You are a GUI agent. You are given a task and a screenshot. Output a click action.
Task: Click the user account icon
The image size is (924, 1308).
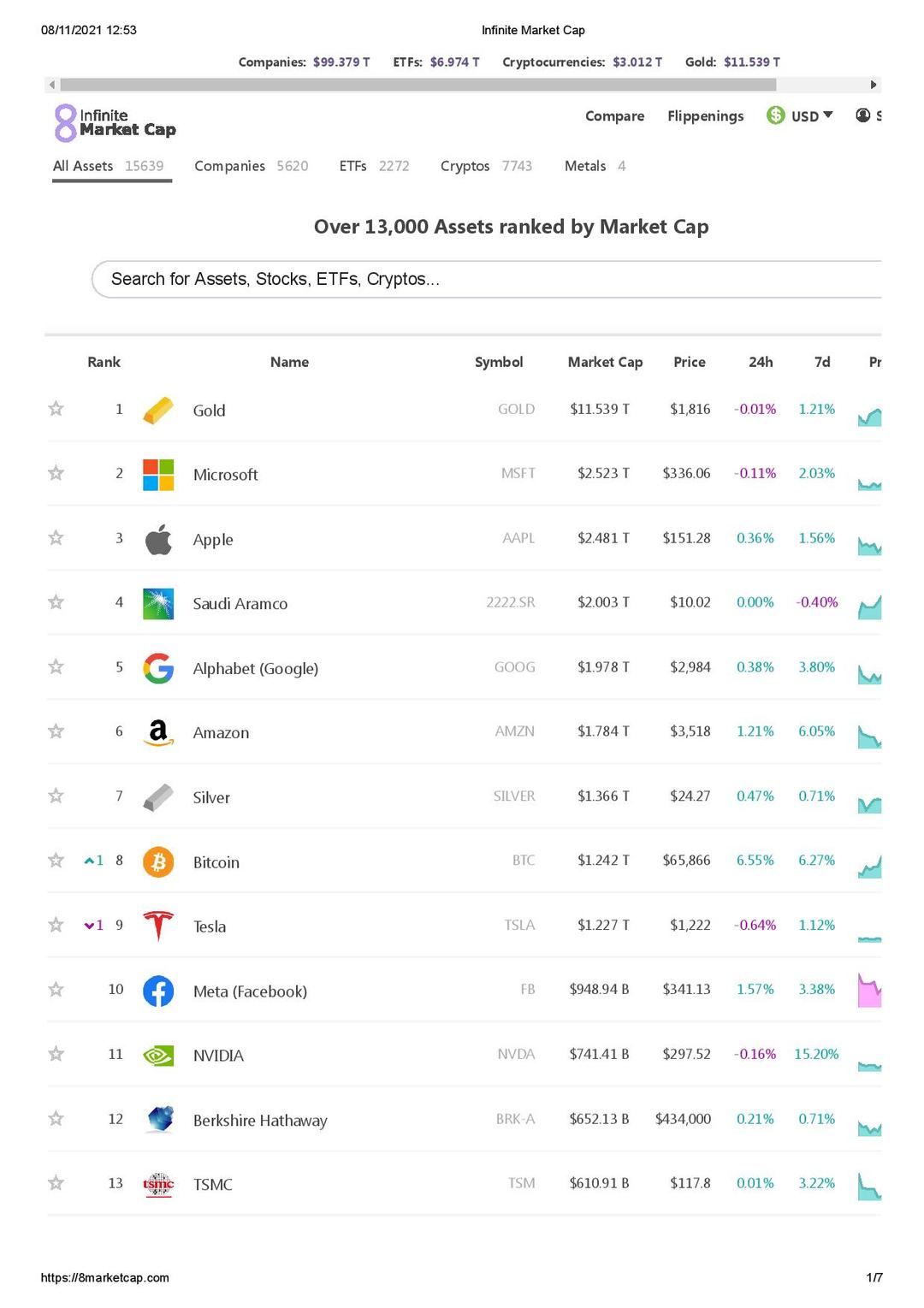pos(862,115)
